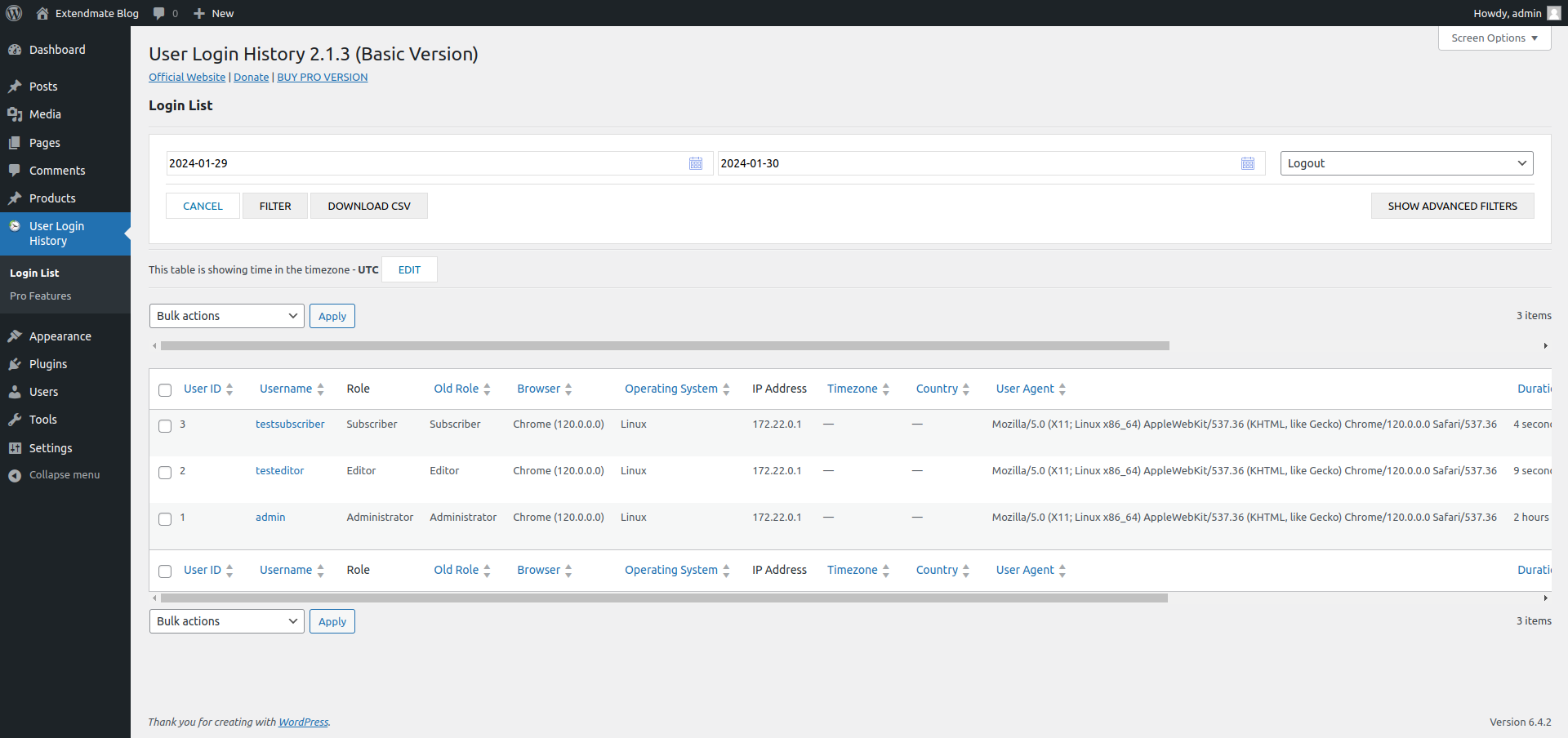Expand the Screen Options panel
Image resolution: width=1568 pixels, height=738 pixels.
[1494, 38]
